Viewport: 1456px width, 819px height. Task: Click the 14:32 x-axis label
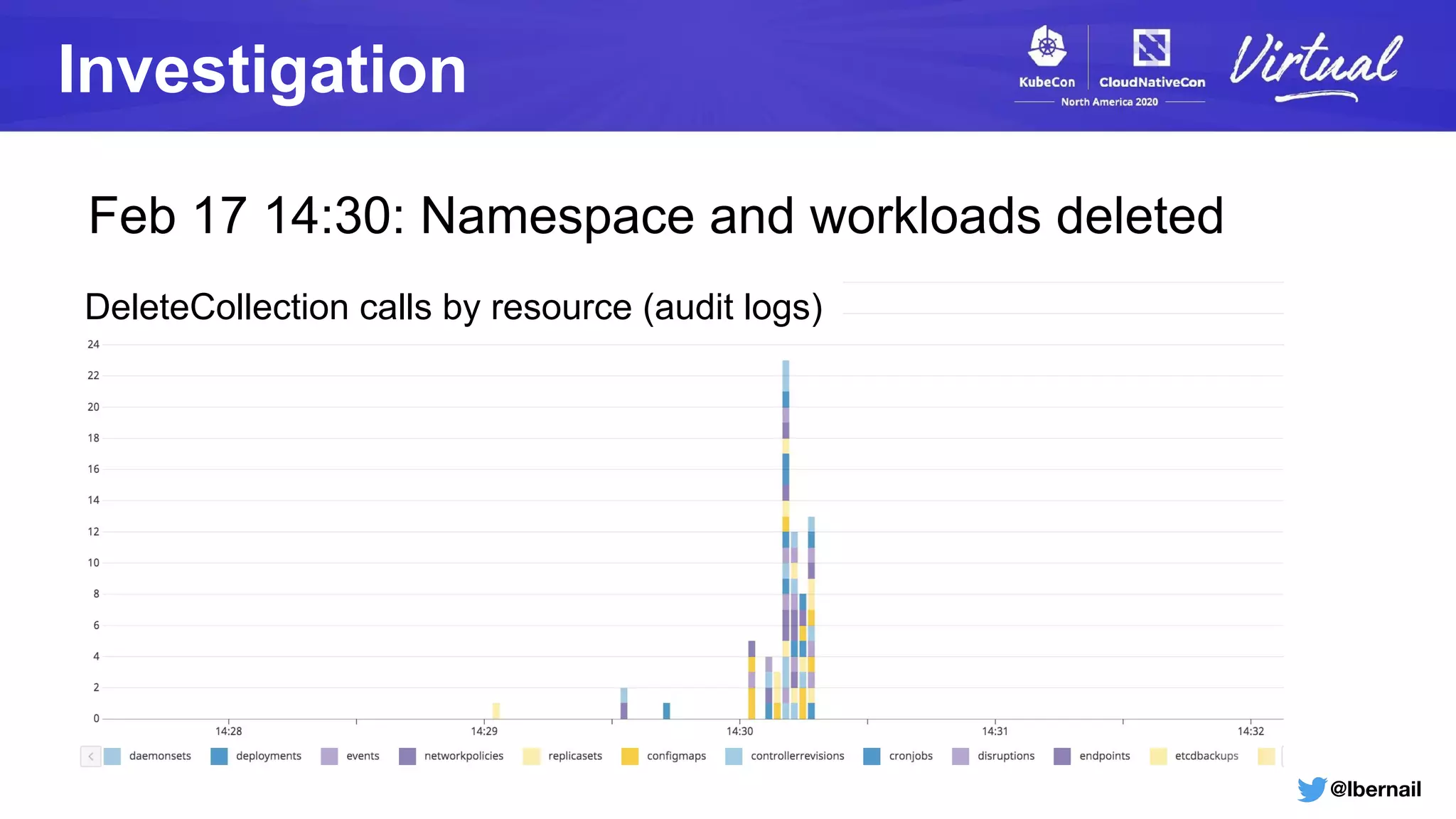[x=1251, y=732]
